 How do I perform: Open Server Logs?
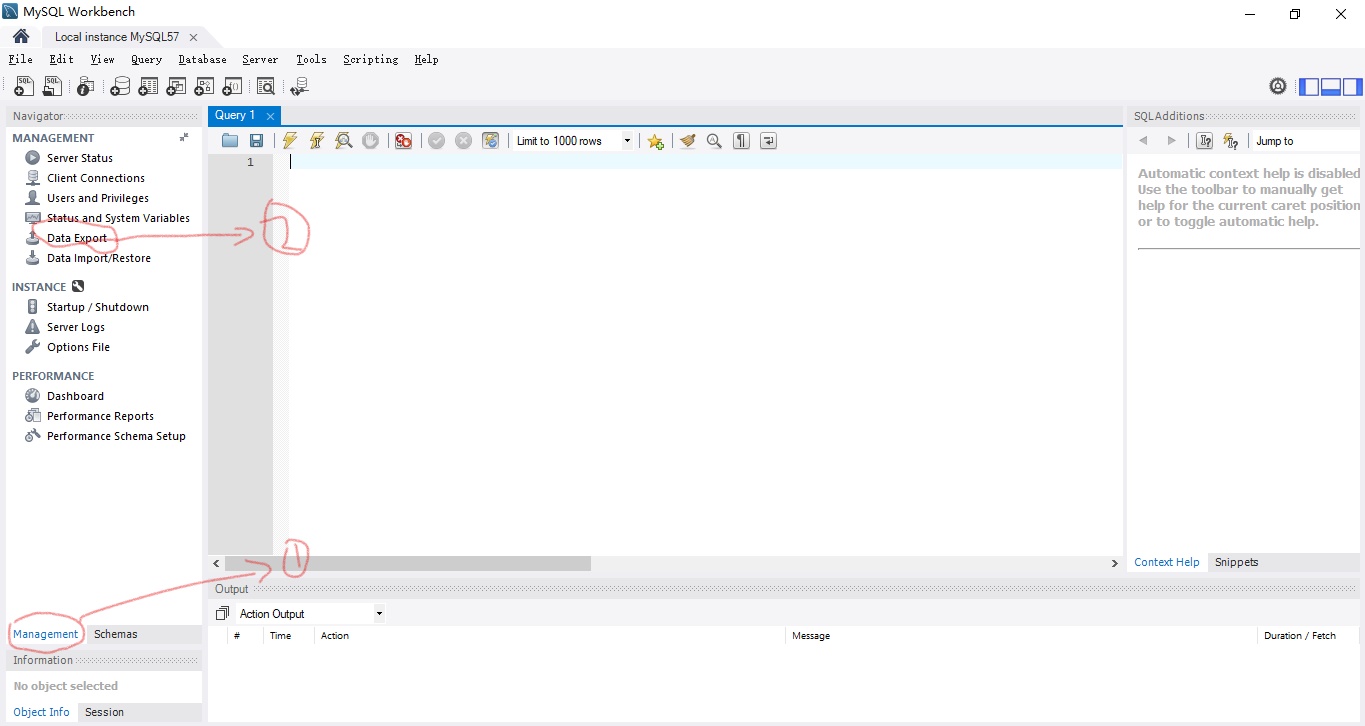(x=76, y=327)
